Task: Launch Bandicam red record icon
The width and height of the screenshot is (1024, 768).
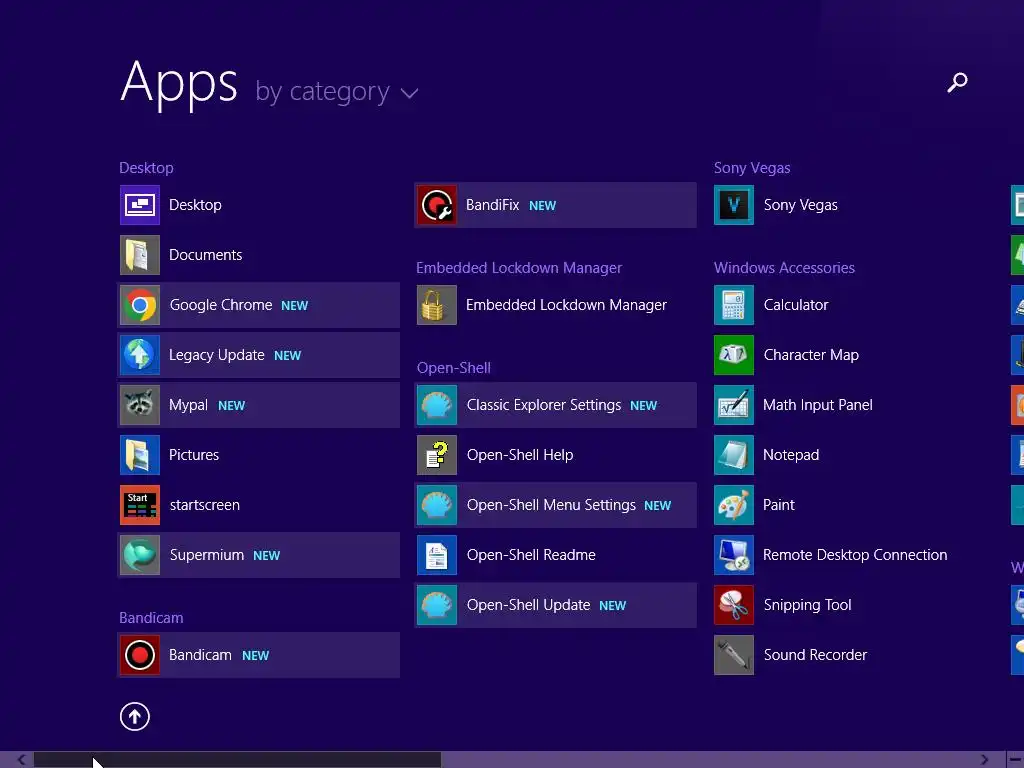Action: [x=140, y=655]
